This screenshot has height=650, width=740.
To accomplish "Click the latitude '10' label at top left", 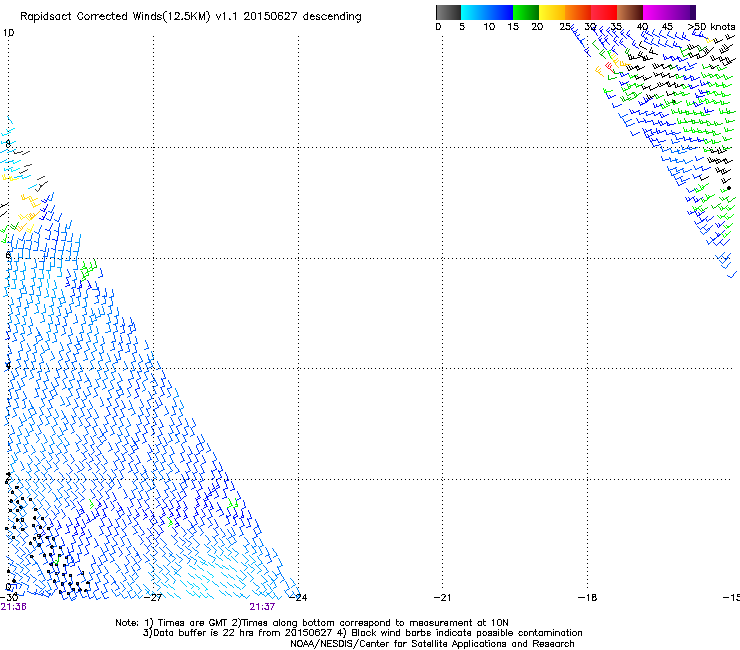I will click(x=8, y=33).
